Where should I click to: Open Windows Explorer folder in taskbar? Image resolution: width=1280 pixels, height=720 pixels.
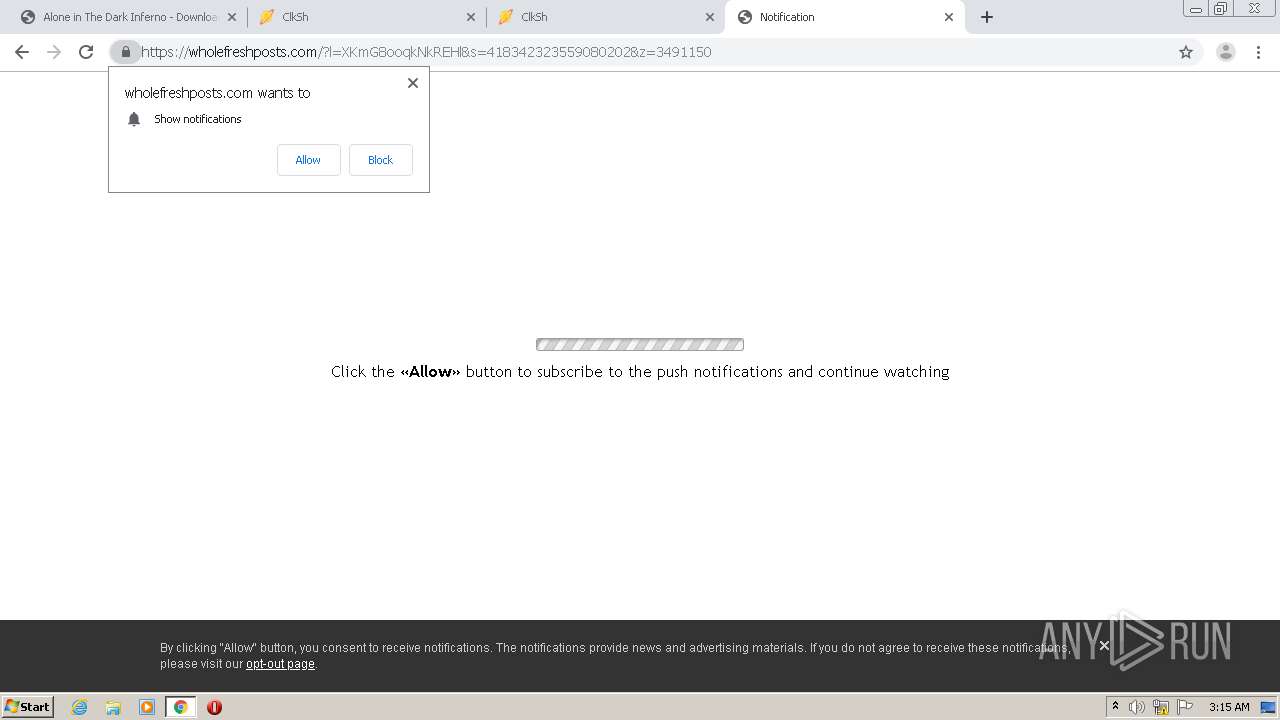coord(113,707)
